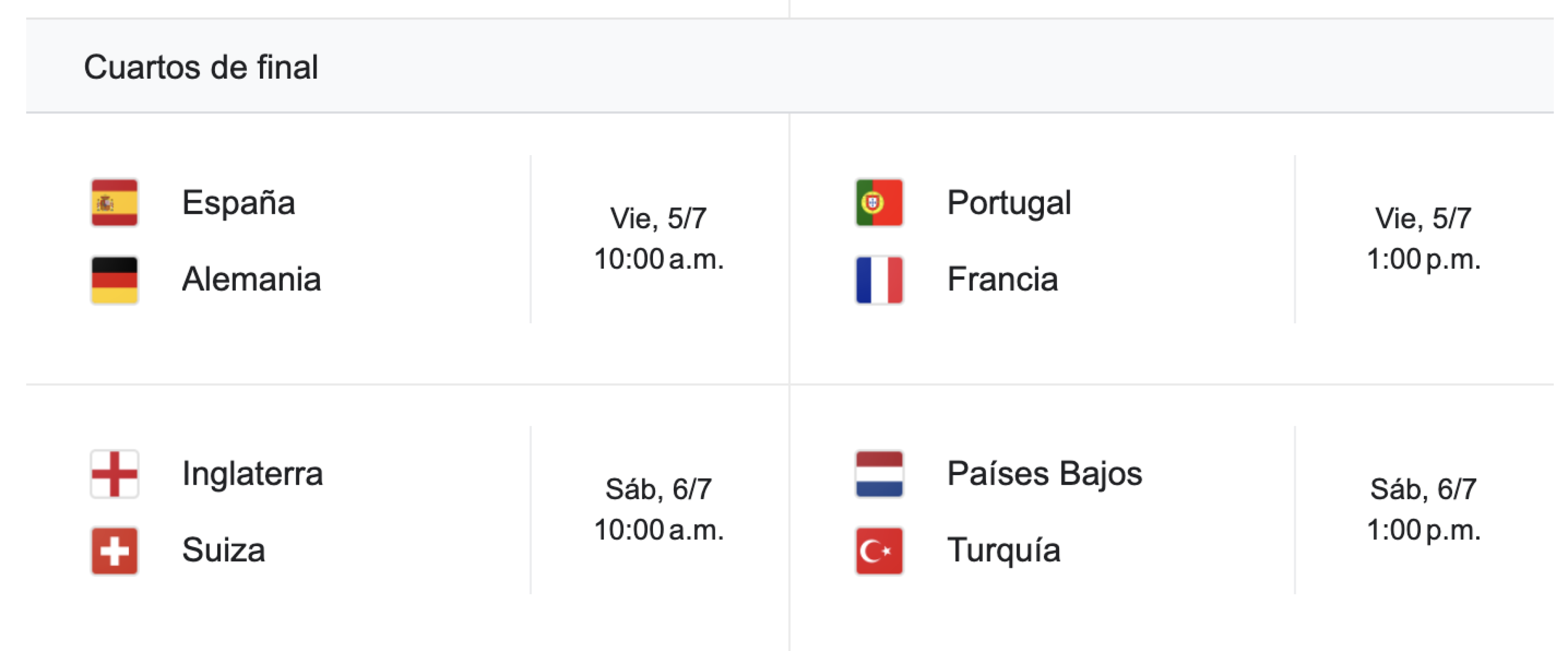This screenshot has width=1568, height=651.
Task: Click the Países Bajos team name
Action: pos(1045,474)
